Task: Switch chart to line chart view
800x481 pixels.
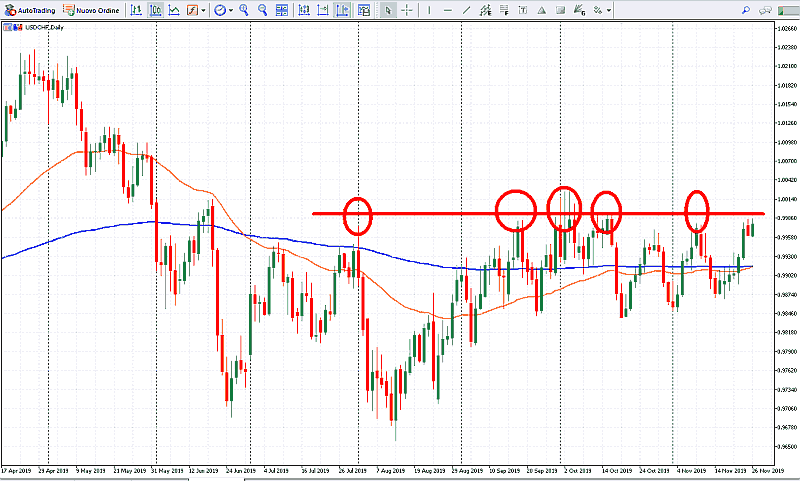Action: pyautogui.click(x=175, y=10)
